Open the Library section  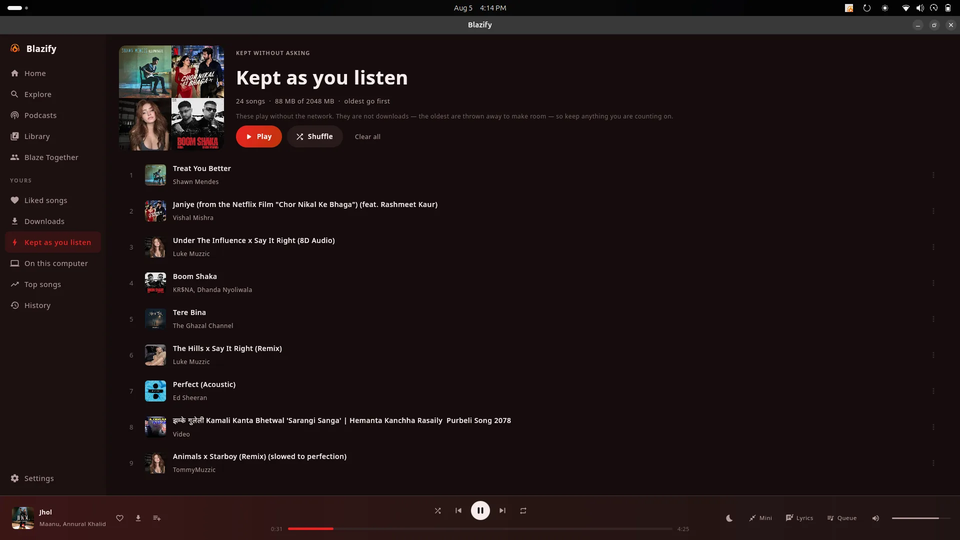point(53,137)
